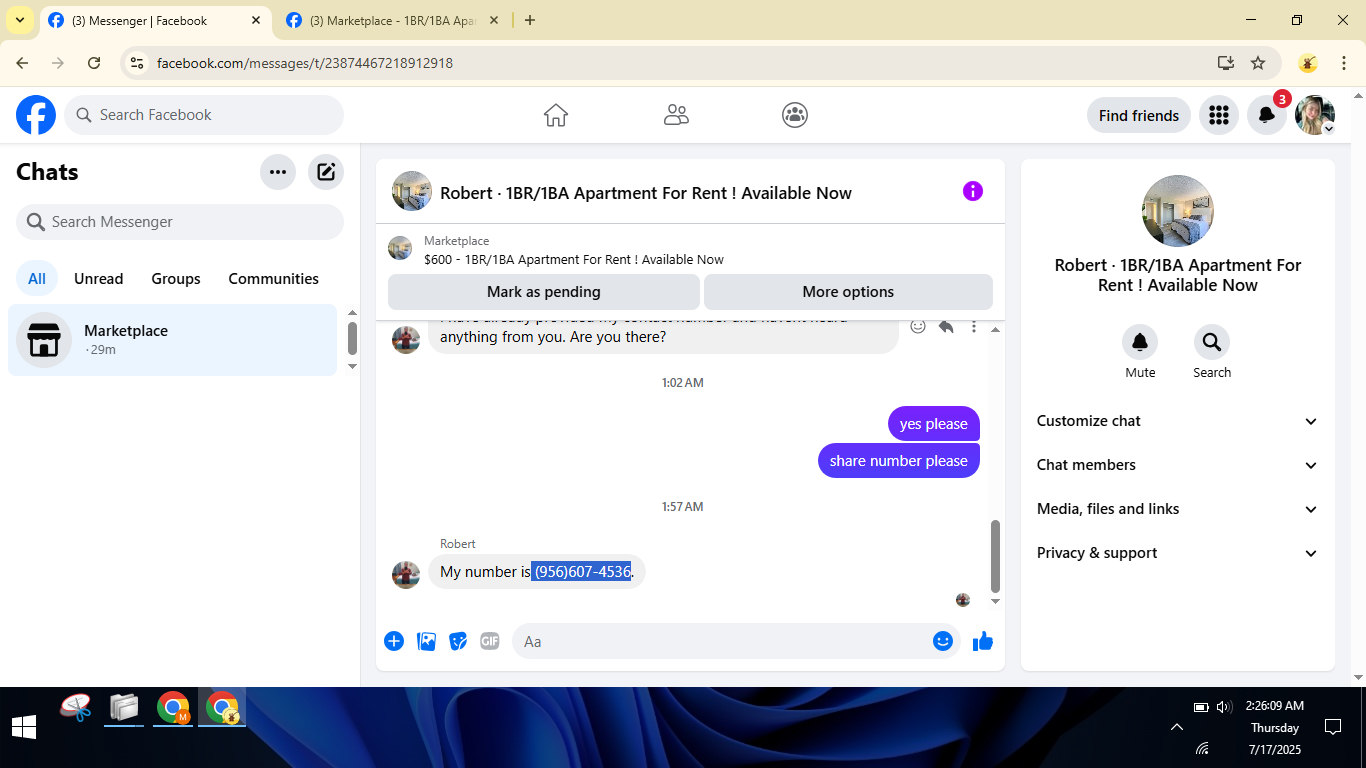Expand Customize chat section
Image resolution: width=1366 pixels, height=768 pixels.
[x=1178, y=421]
